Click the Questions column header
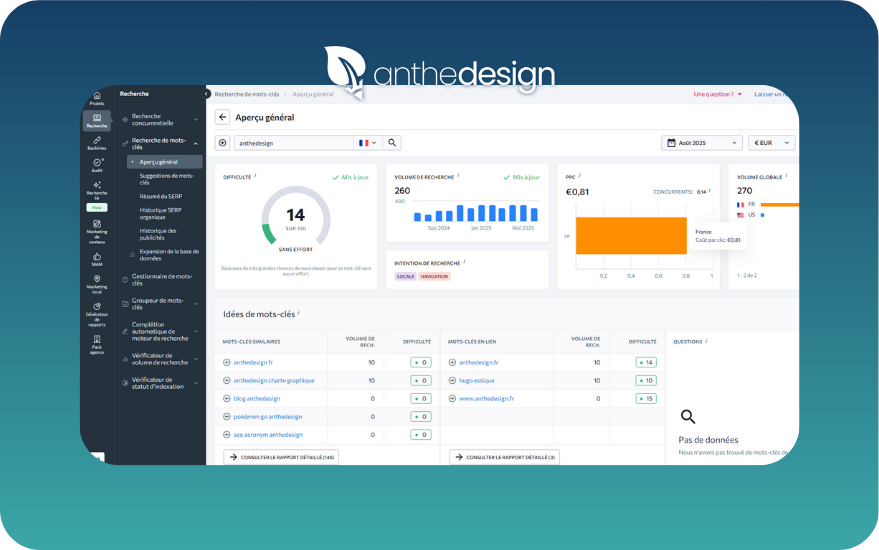The height and width of the screenshot is (550, 879). (688, 341)
